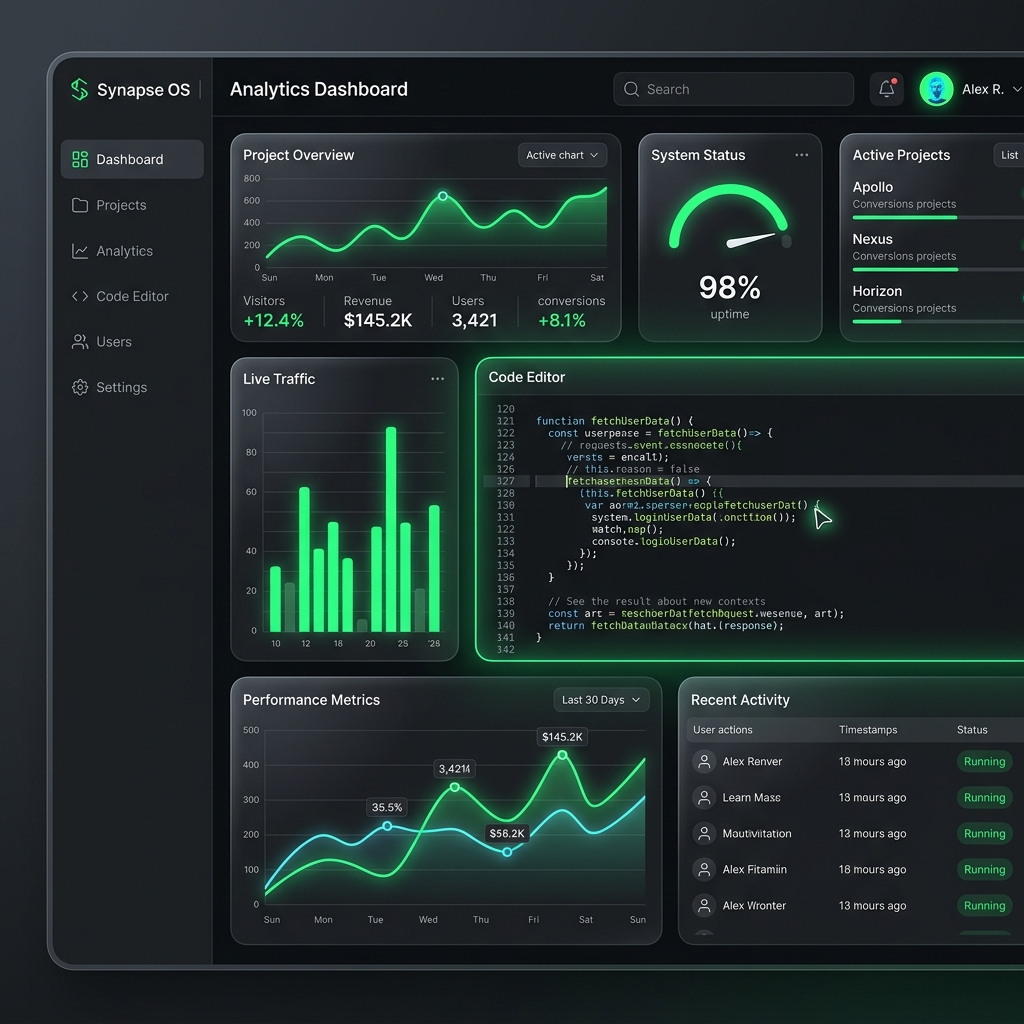This screenshot has width=1024, height=1024.
Task: Open System Status three-dot menu
Action: 801,155
